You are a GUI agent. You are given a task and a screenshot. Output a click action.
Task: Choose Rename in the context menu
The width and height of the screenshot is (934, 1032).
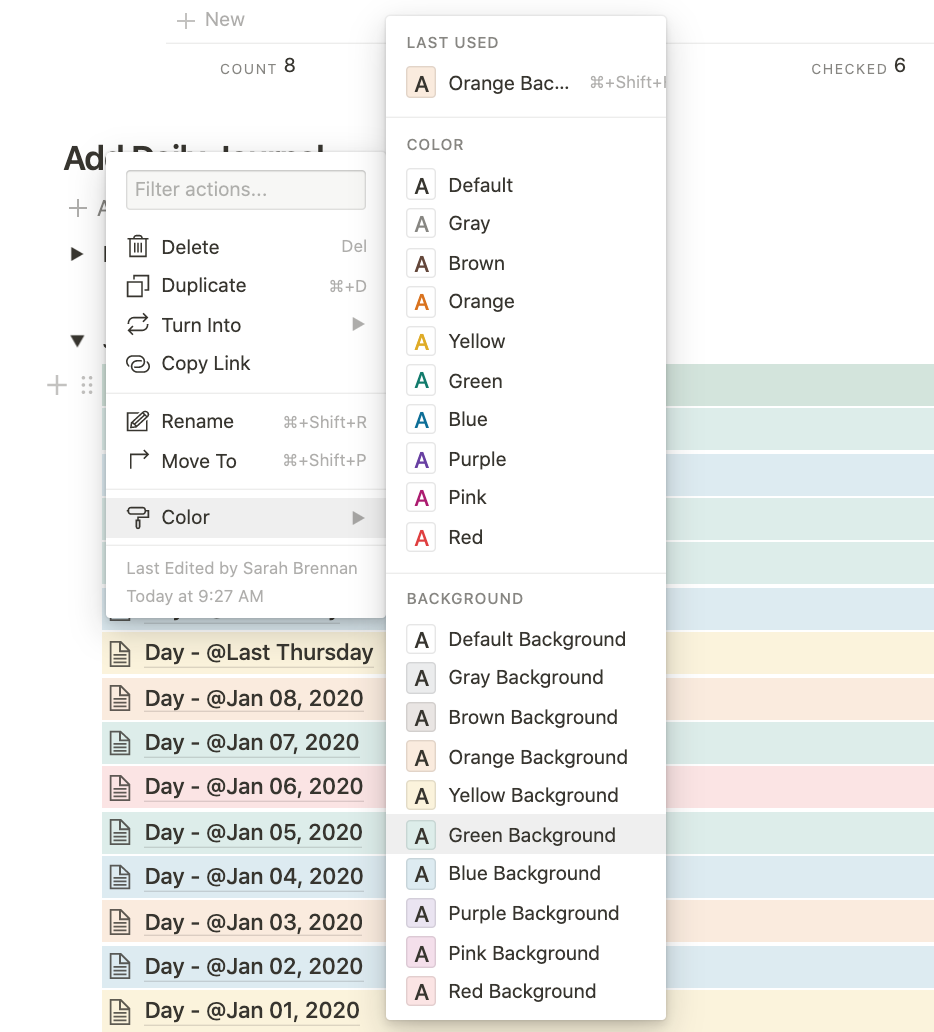pyautogui.click(x=246, y=421)
